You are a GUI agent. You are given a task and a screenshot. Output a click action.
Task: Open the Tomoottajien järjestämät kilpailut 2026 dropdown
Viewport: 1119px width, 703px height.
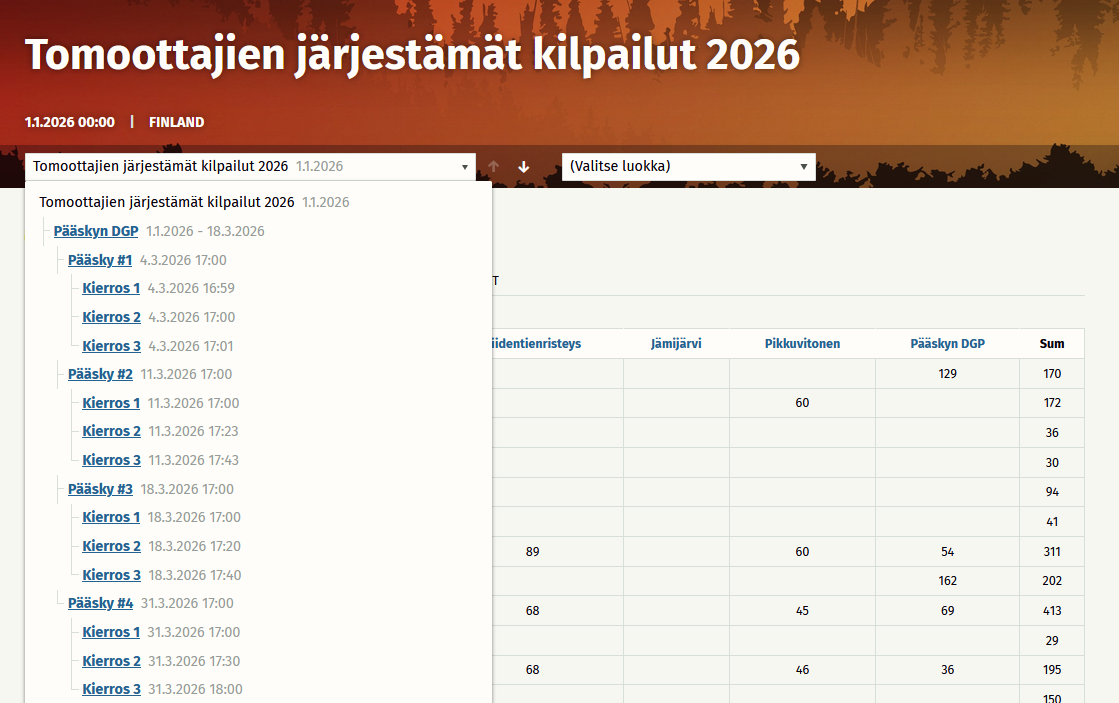250,166
